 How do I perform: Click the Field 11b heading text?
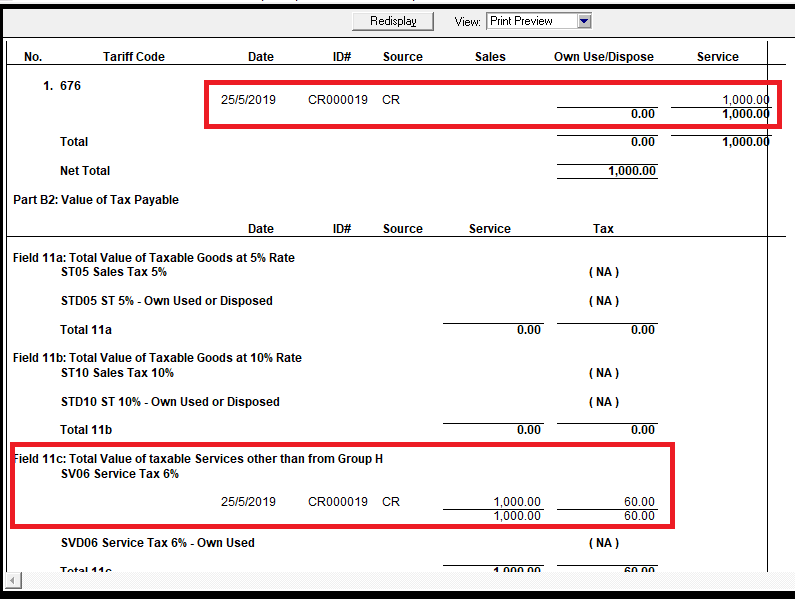(x=157, y=358)
